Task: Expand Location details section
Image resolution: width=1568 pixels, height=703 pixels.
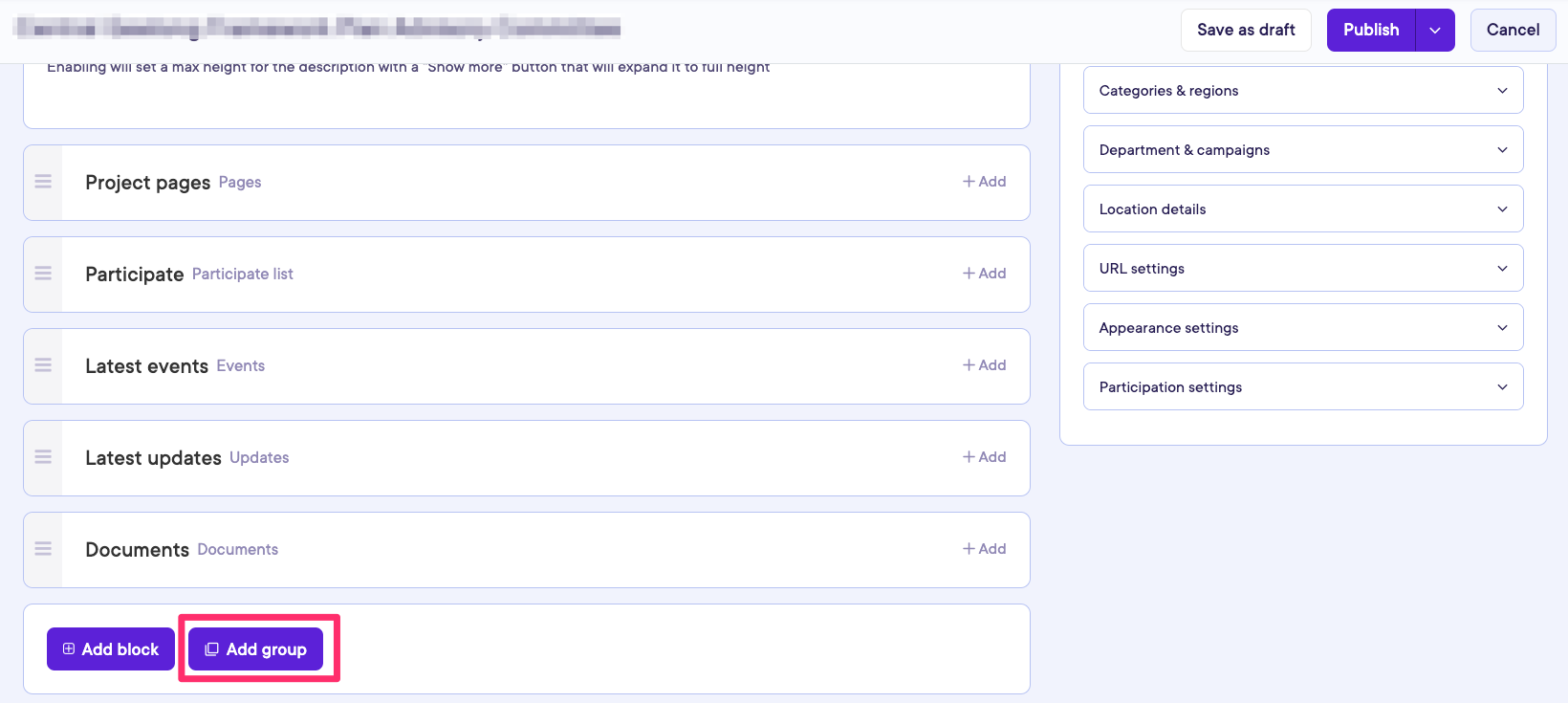Action: pyautogui.click(x=1302, y=209)
